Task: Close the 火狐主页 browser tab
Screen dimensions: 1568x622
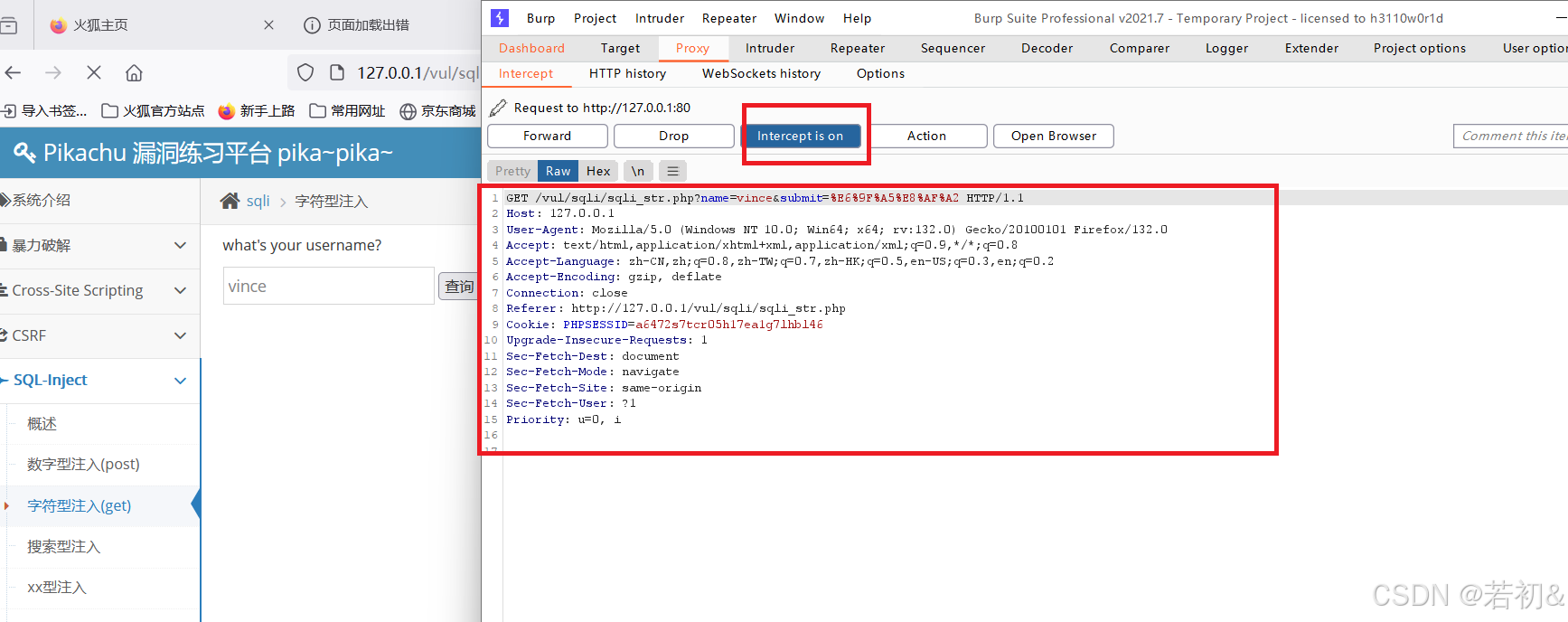Action: point(268,25)
